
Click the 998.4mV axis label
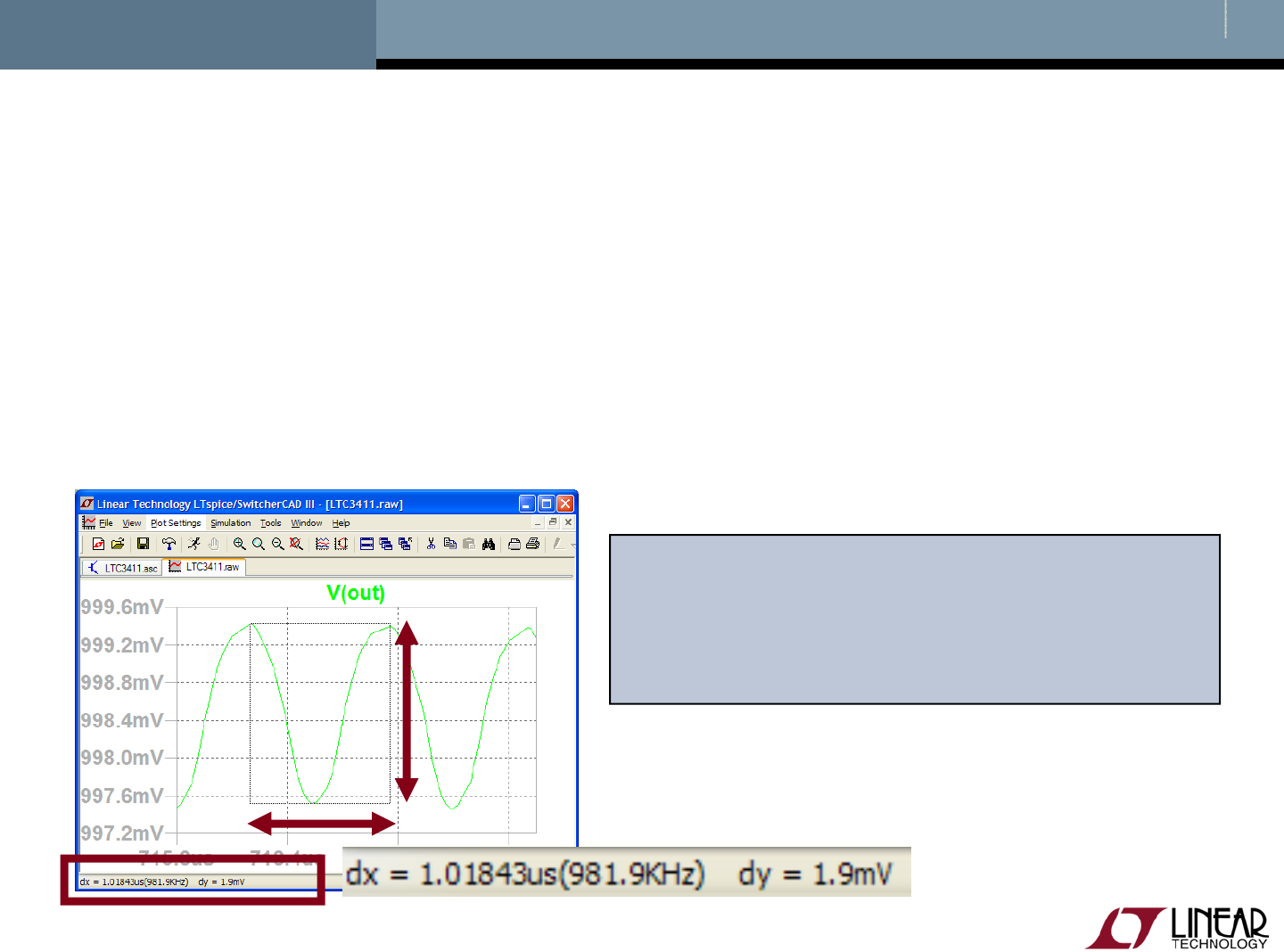122,720
